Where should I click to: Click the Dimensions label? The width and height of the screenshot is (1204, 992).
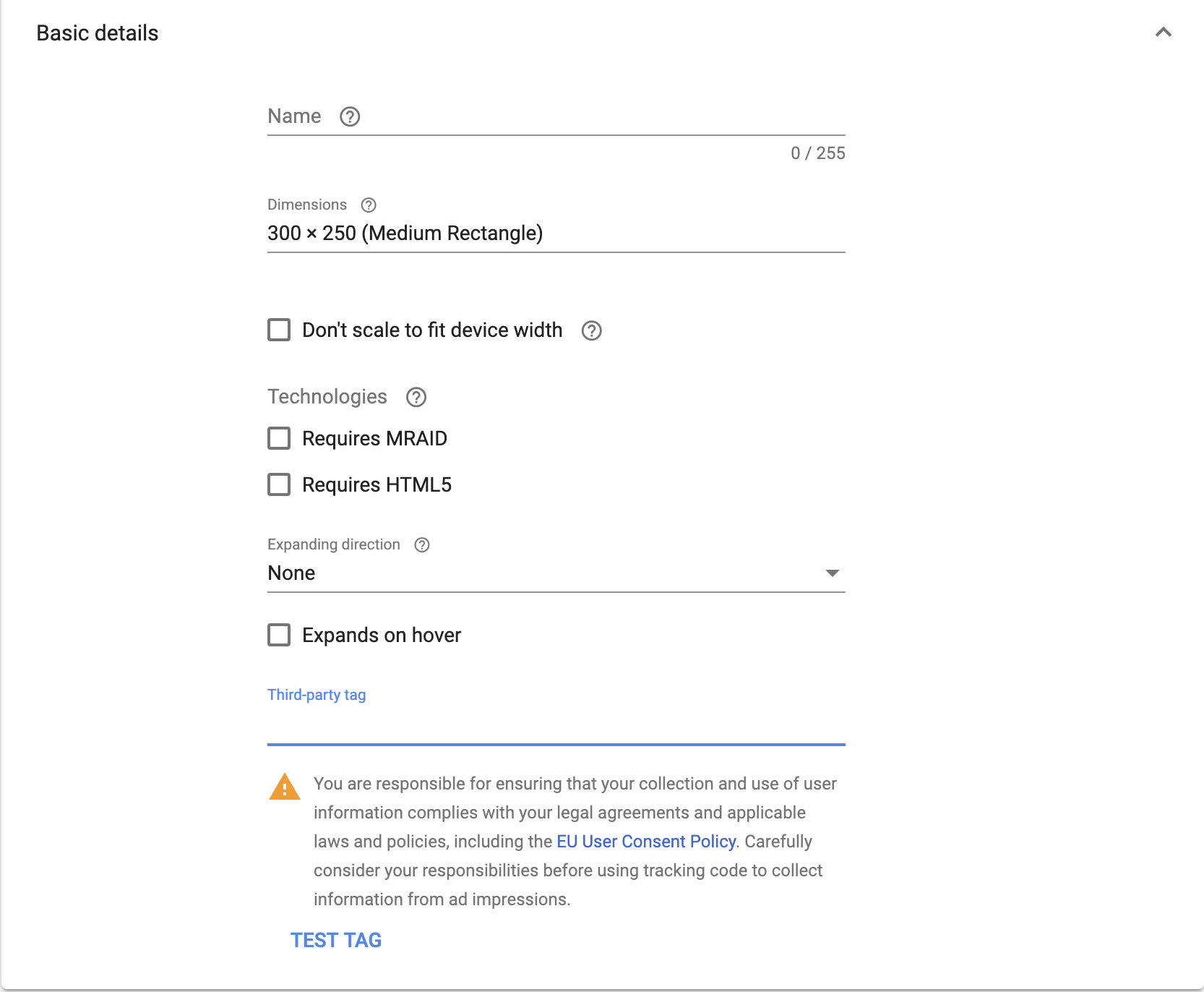[307, 205]
